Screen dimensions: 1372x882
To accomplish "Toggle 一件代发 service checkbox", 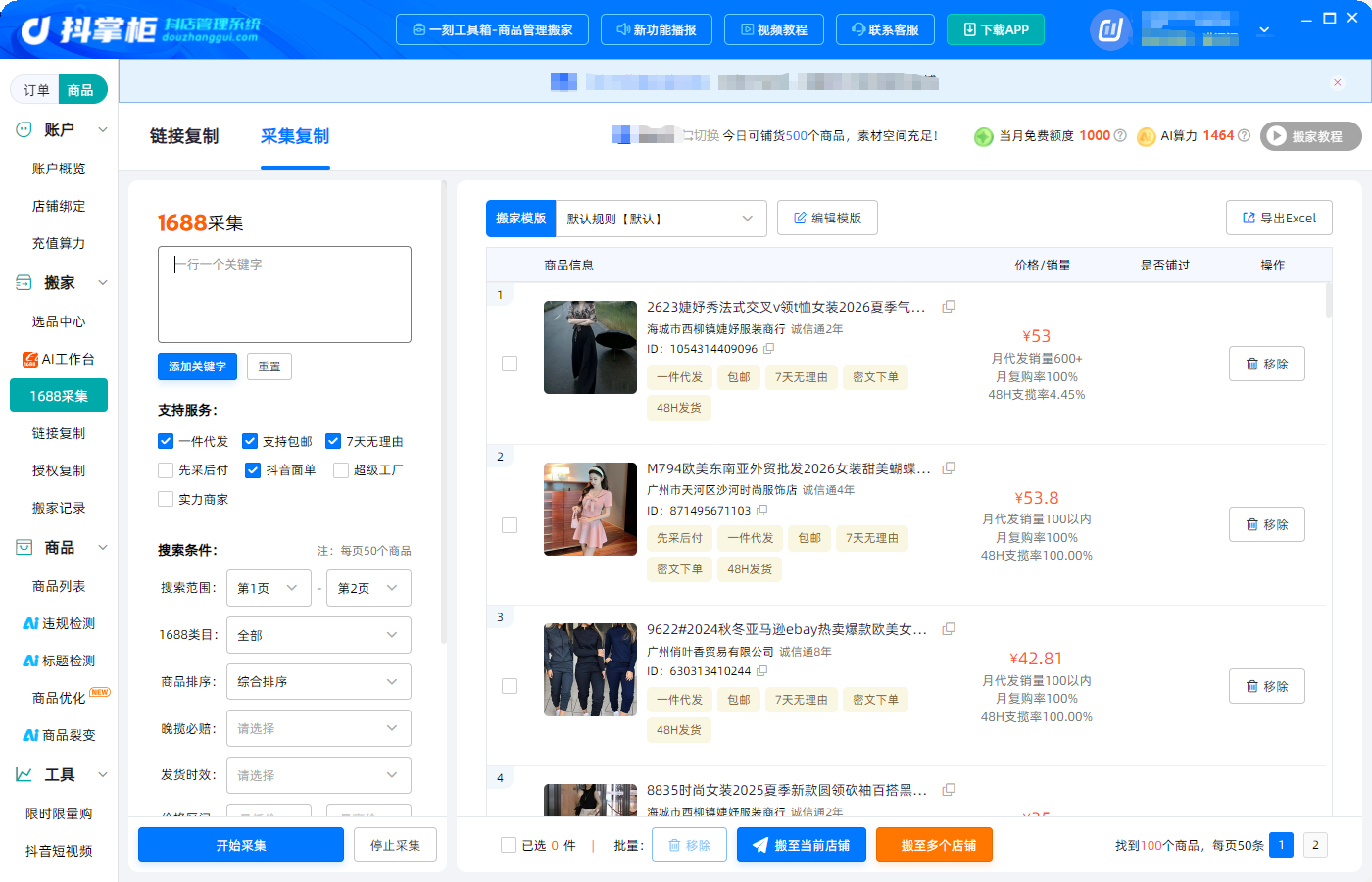I will tap(166, 442).
